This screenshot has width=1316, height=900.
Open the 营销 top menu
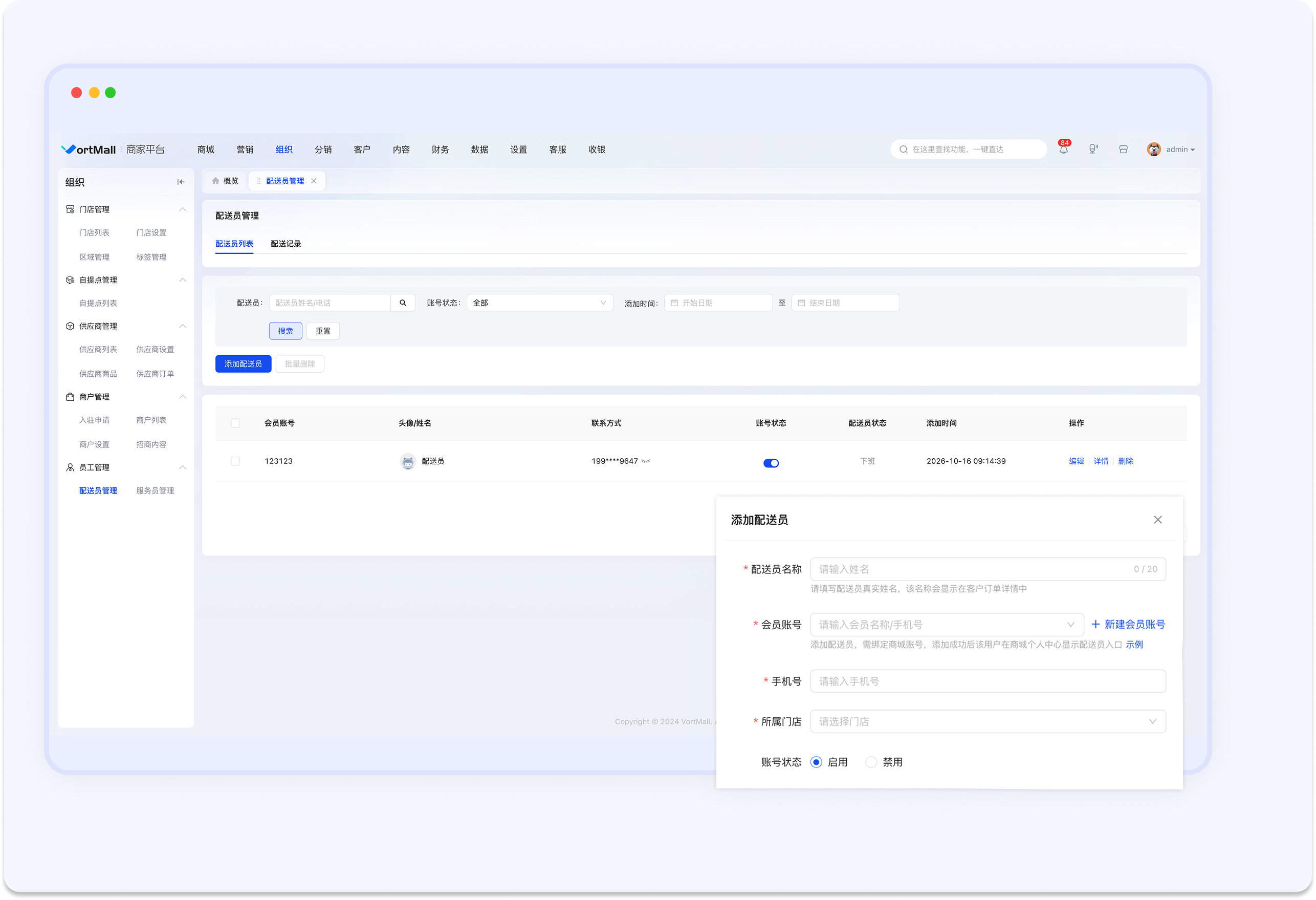245,149
